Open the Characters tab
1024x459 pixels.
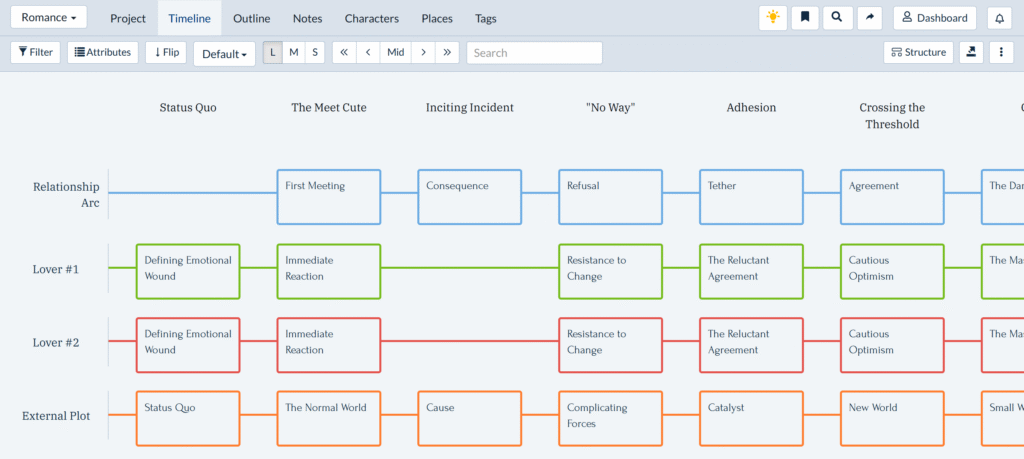[x=371, y=18]
